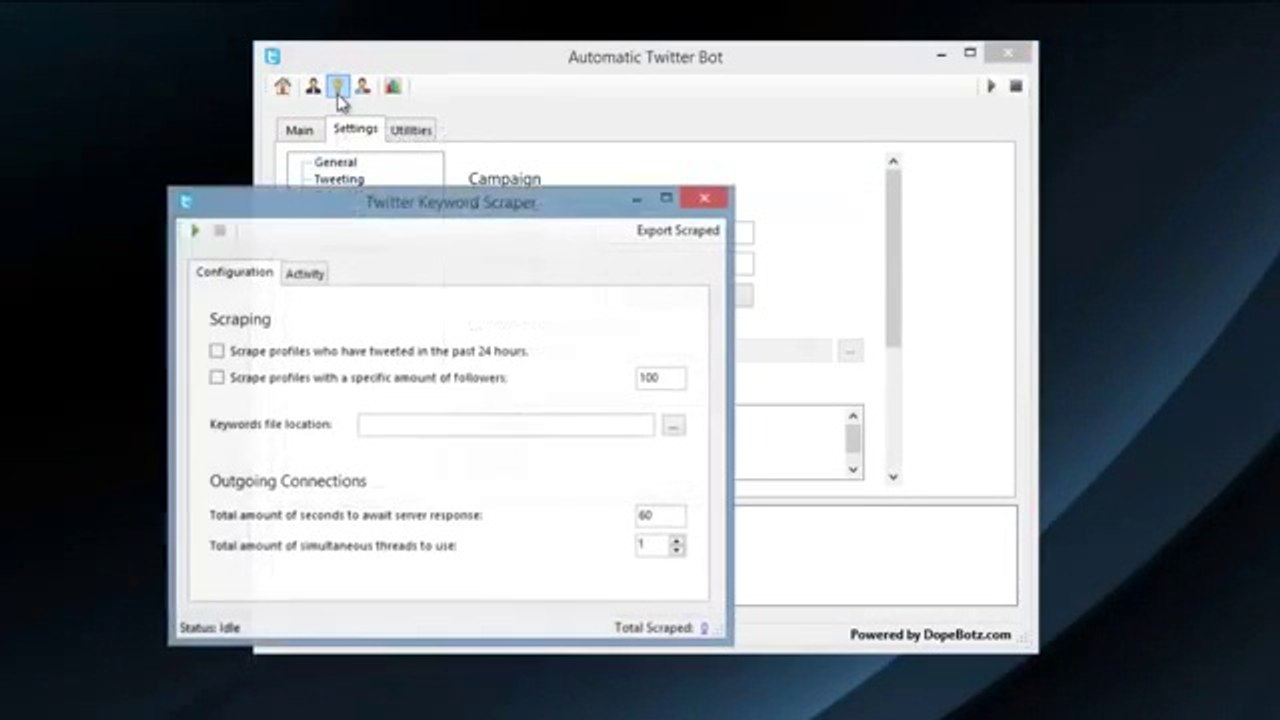
Task: Click the Twitter logo icon in Automatic Twitter Bot title bar
Action: click(272, 57)
